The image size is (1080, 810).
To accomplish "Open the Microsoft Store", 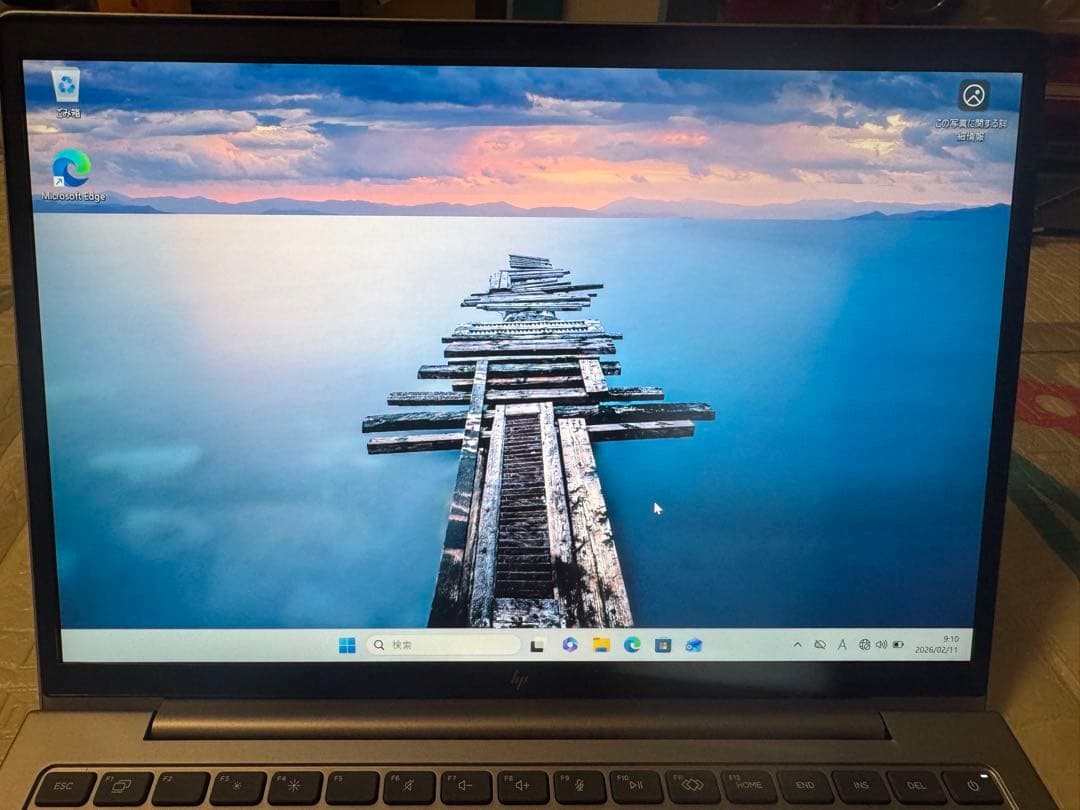I will tap(663, 645).
